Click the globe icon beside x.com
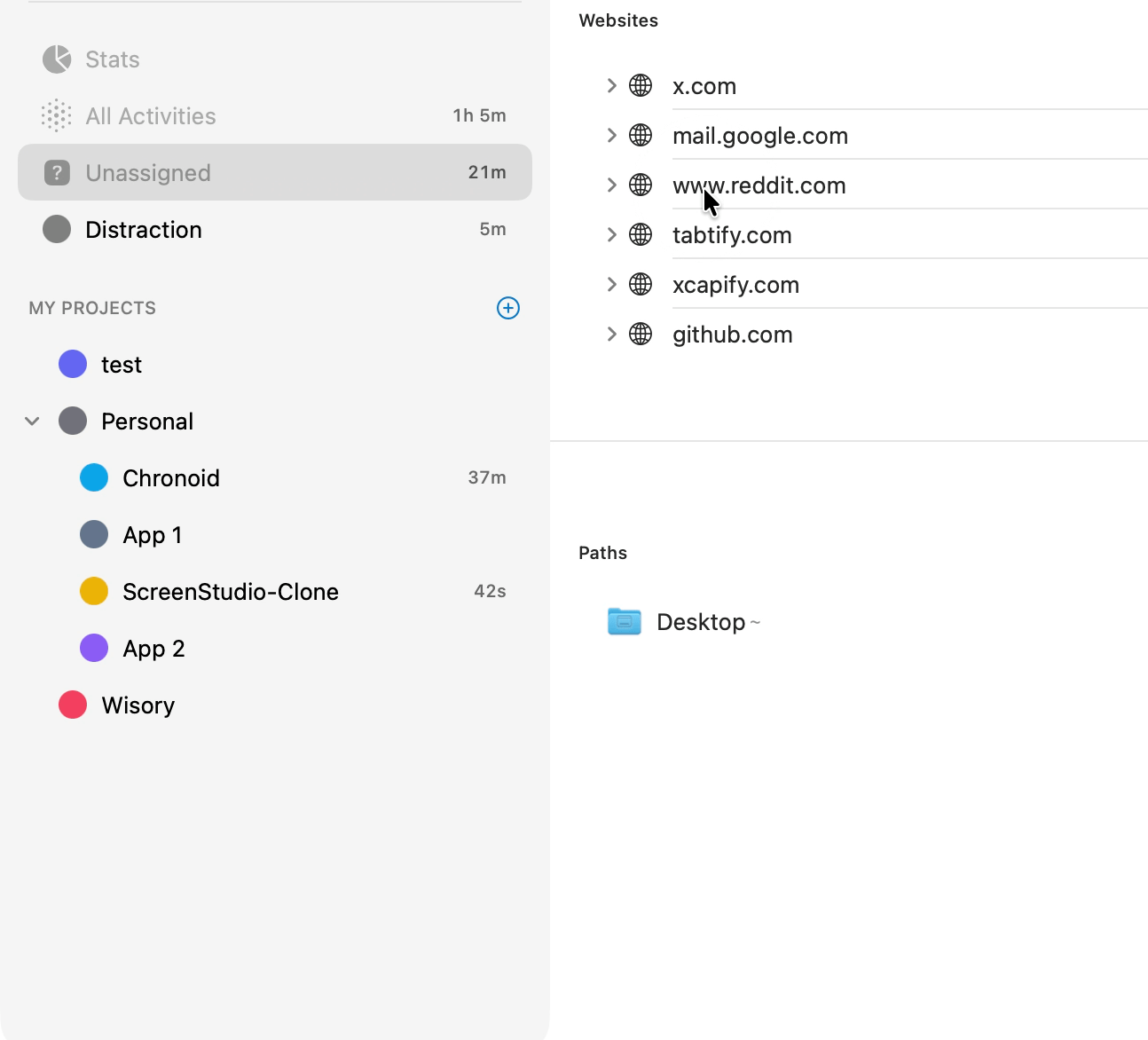Viewport: 1148px width, 1040px height. pos(641,86)
